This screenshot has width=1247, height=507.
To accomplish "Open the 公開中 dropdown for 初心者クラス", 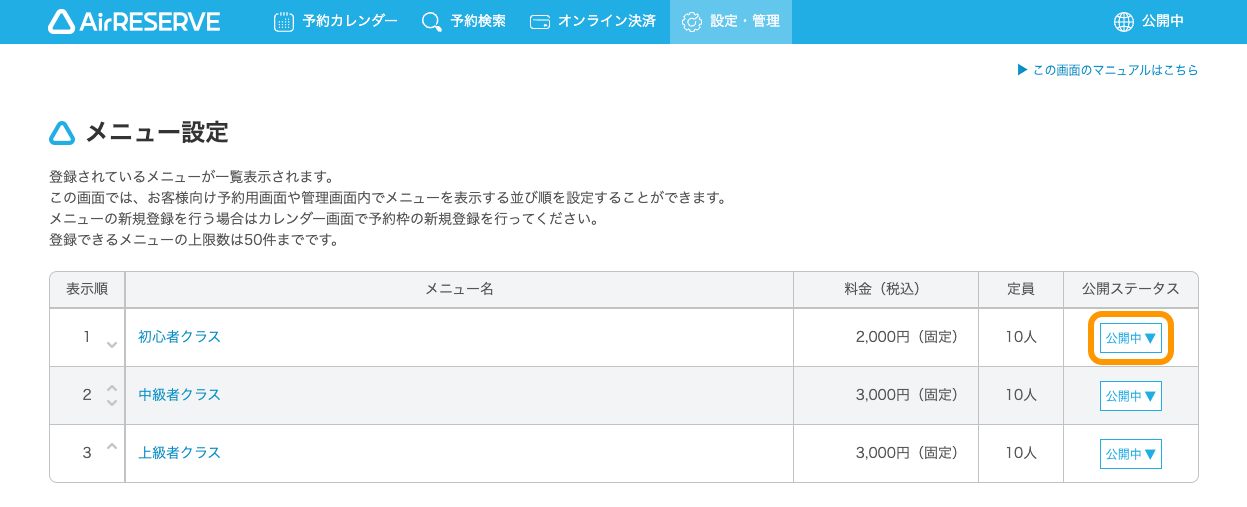I will click(x=1130, y=338).
